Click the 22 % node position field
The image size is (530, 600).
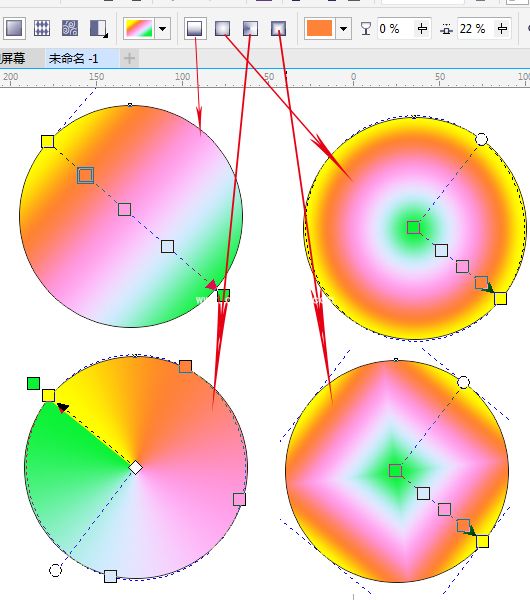click(x=476, y=29)
